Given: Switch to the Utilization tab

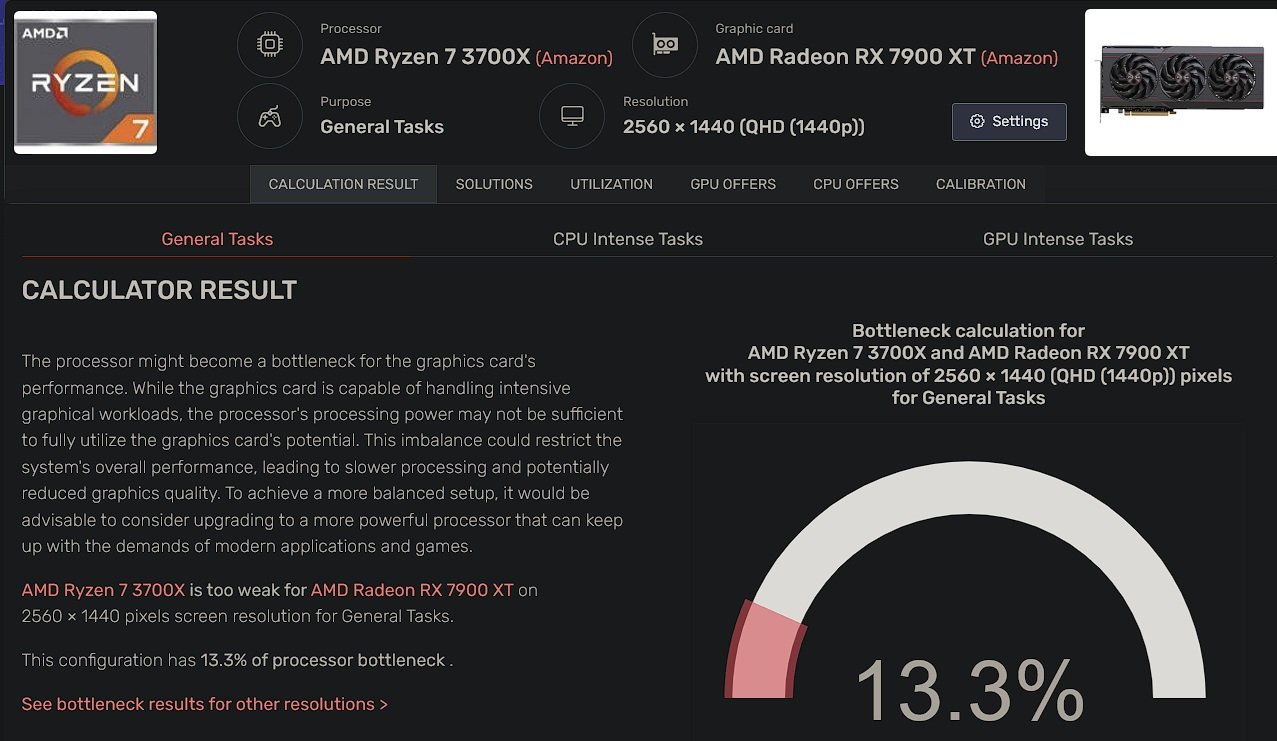Looking at the screenshot, I should pyautogui.click(x=611, y=184).
